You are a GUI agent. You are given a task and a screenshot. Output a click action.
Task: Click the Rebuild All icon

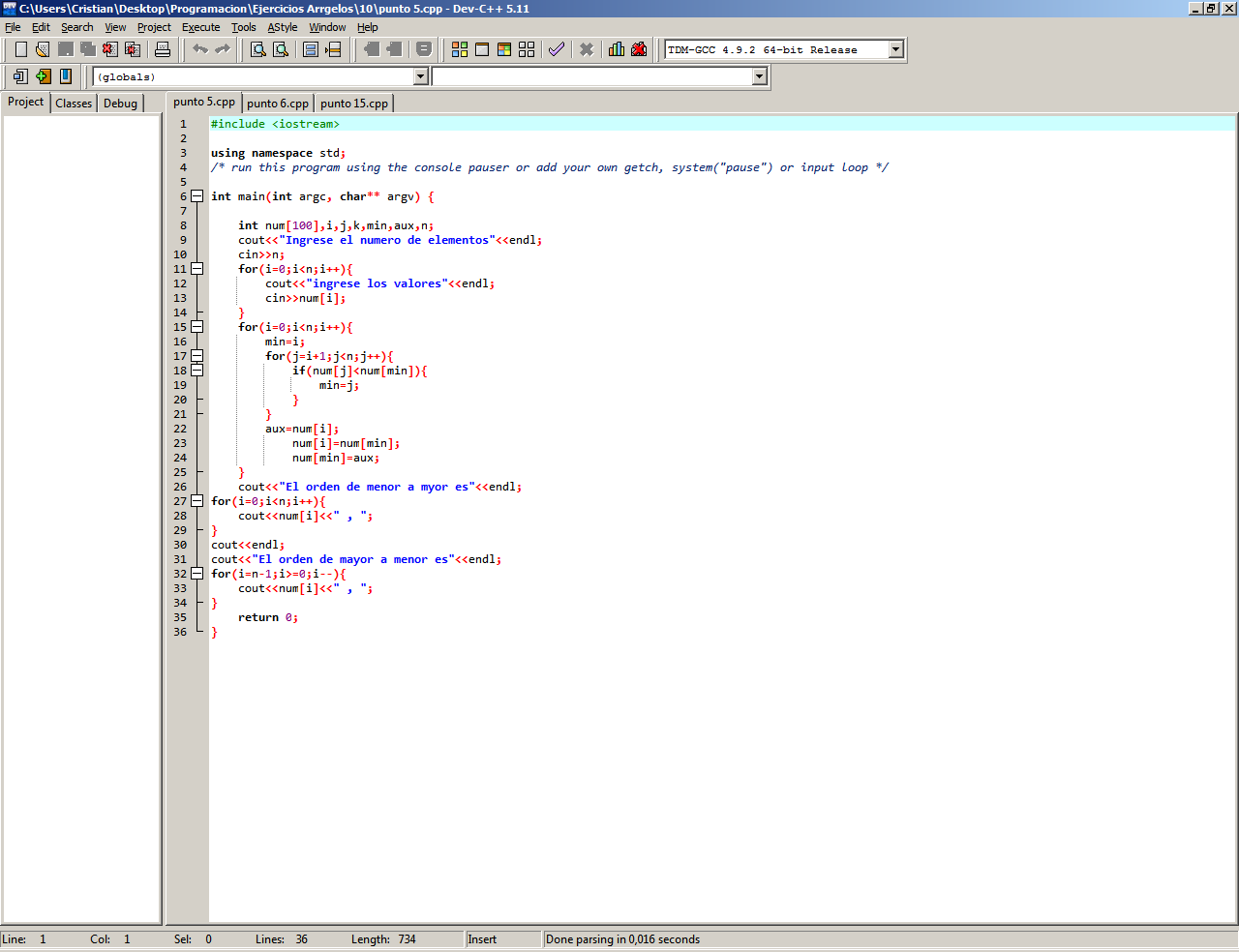[x=527, y=49]
